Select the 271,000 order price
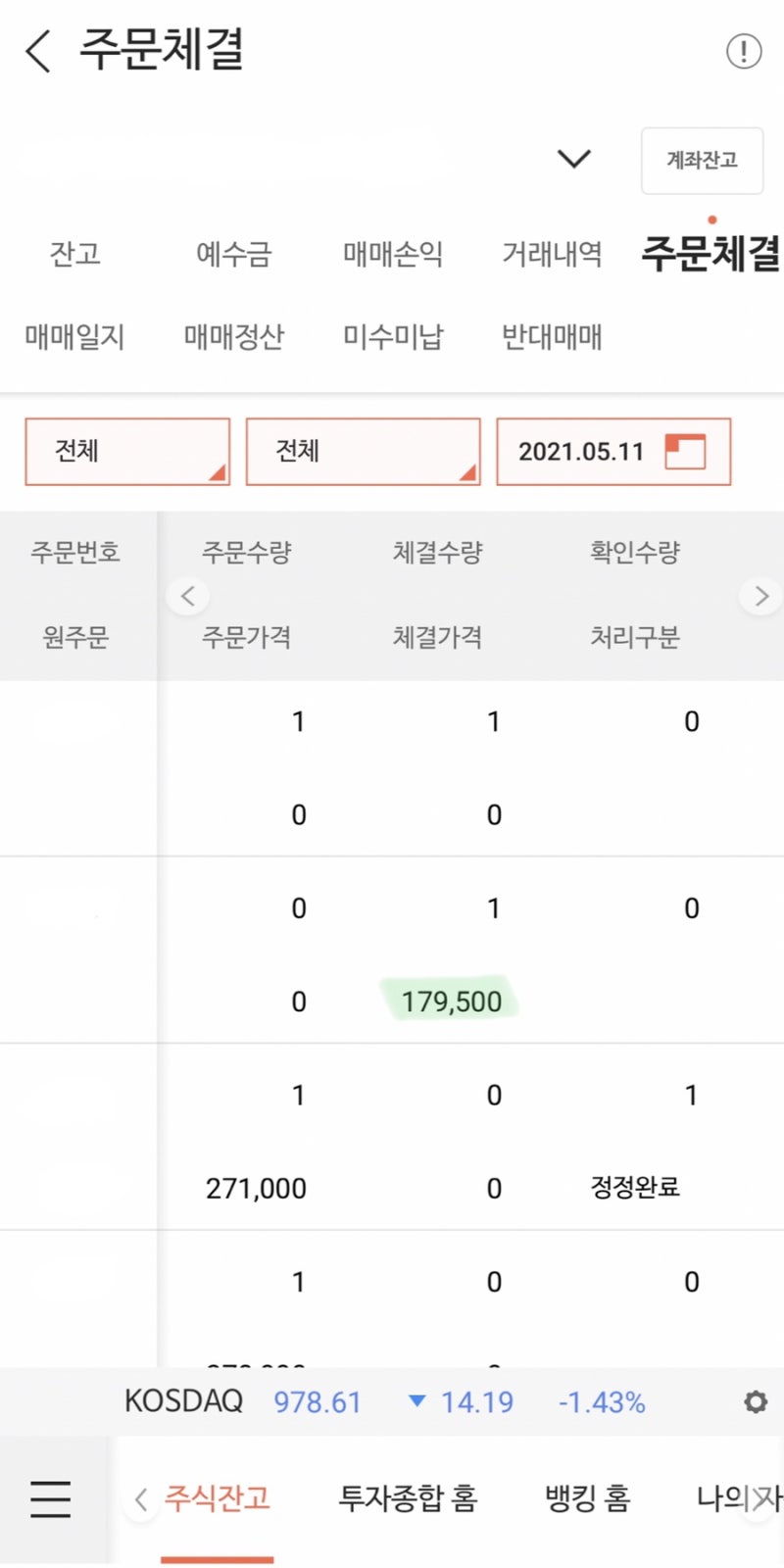This screenshot has width=784, height=1568. [256, 1189]
